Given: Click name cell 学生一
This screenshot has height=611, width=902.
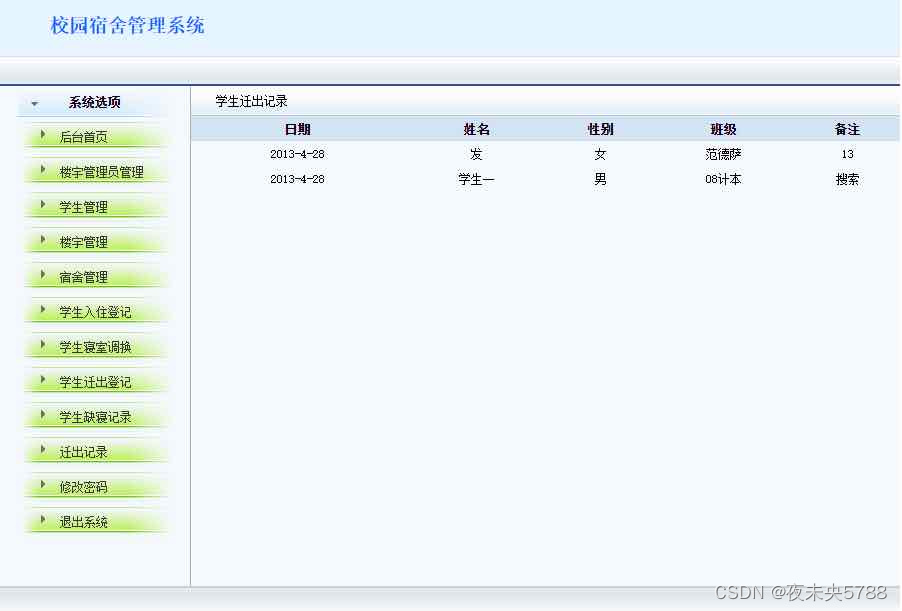Looking at the screenshot, I should [x=476, y=180].
